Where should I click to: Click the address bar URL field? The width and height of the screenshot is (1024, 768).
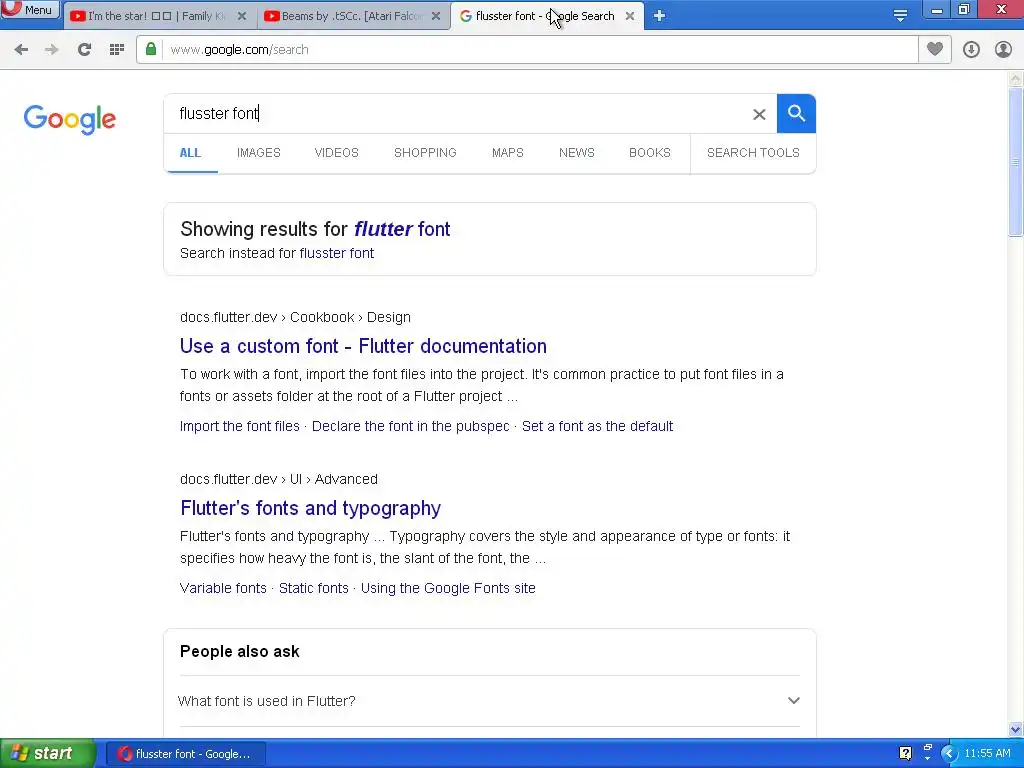pyautogui.click(x=539, y=50)
